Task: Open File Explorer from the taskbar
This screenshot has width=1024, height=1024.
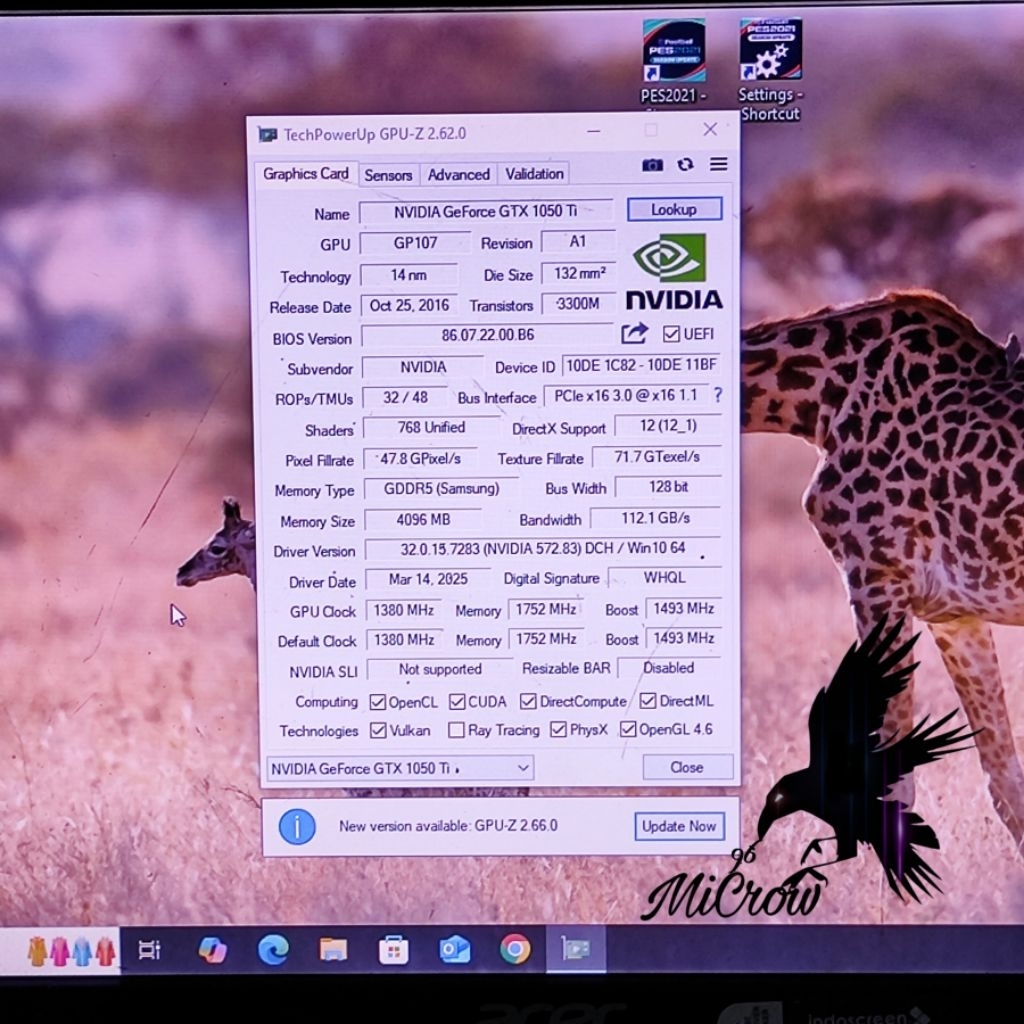Action: [333, 949]
